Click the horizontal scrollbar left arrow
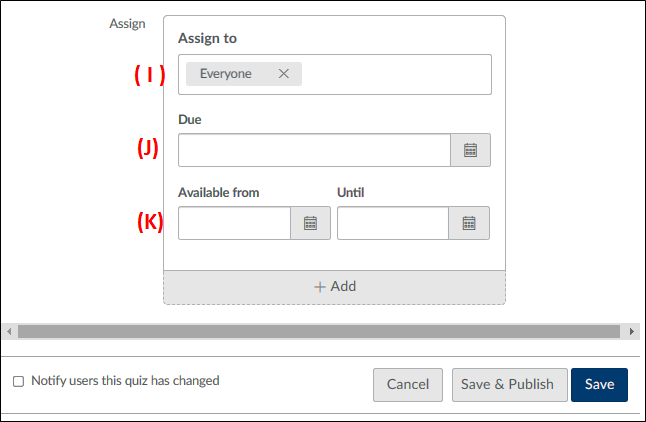Image resolution: width=646 pixels, height=422 pixels. point(10,331)
